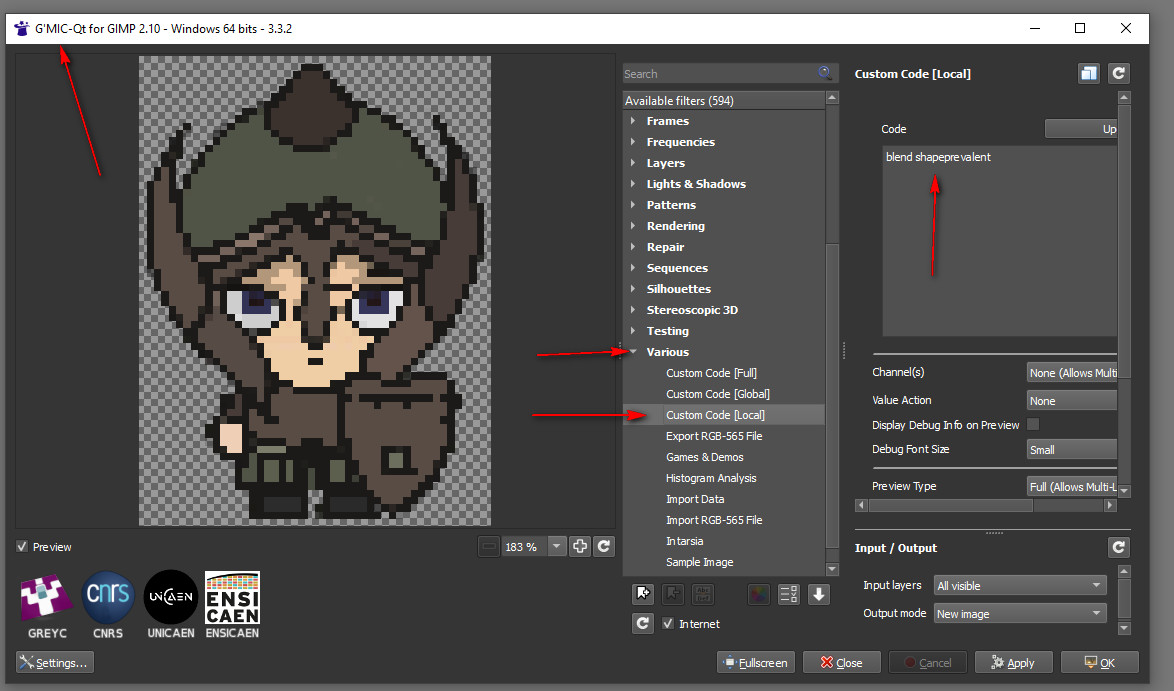Select Histogram Analysis filter
The image size is (1174, 691).
(x=711, y=478)
